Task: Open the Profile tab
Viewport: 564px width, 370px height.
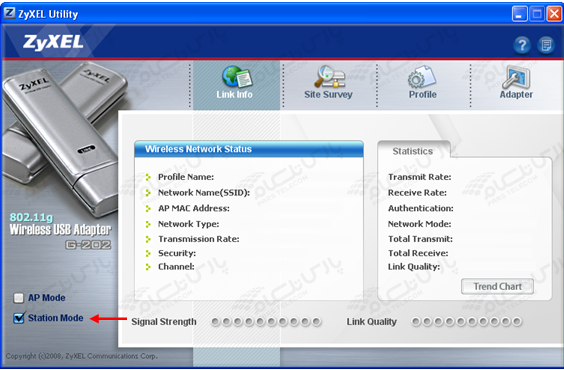Action: coord(423,85)
